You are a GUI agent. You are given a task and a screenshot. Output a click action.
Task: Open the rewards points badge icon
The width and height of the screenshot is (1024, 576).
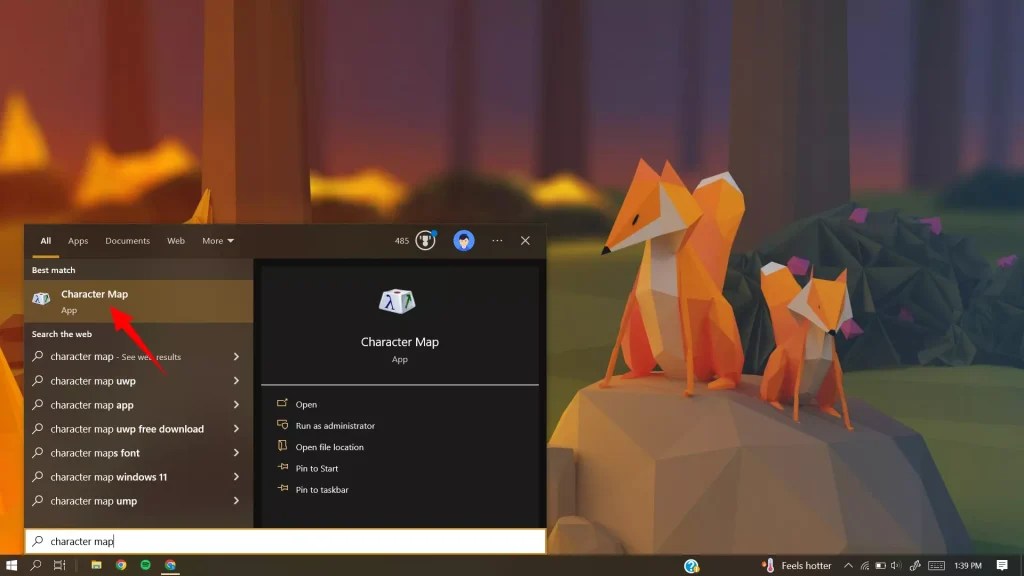point(425,240)
